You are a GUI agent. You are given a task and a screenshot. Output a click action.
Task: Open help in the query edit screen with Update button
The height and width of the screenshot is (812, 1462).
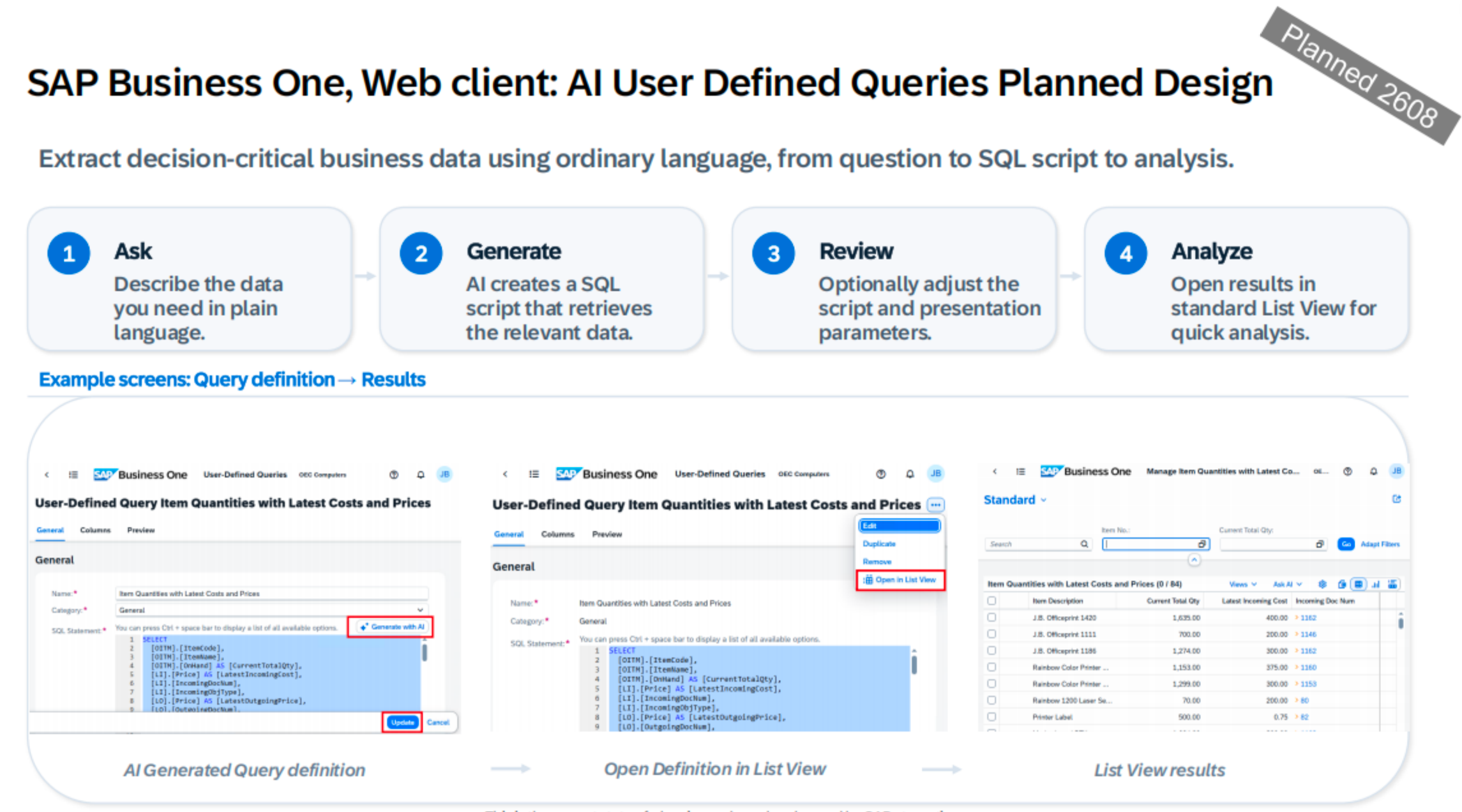pos(394,474)
